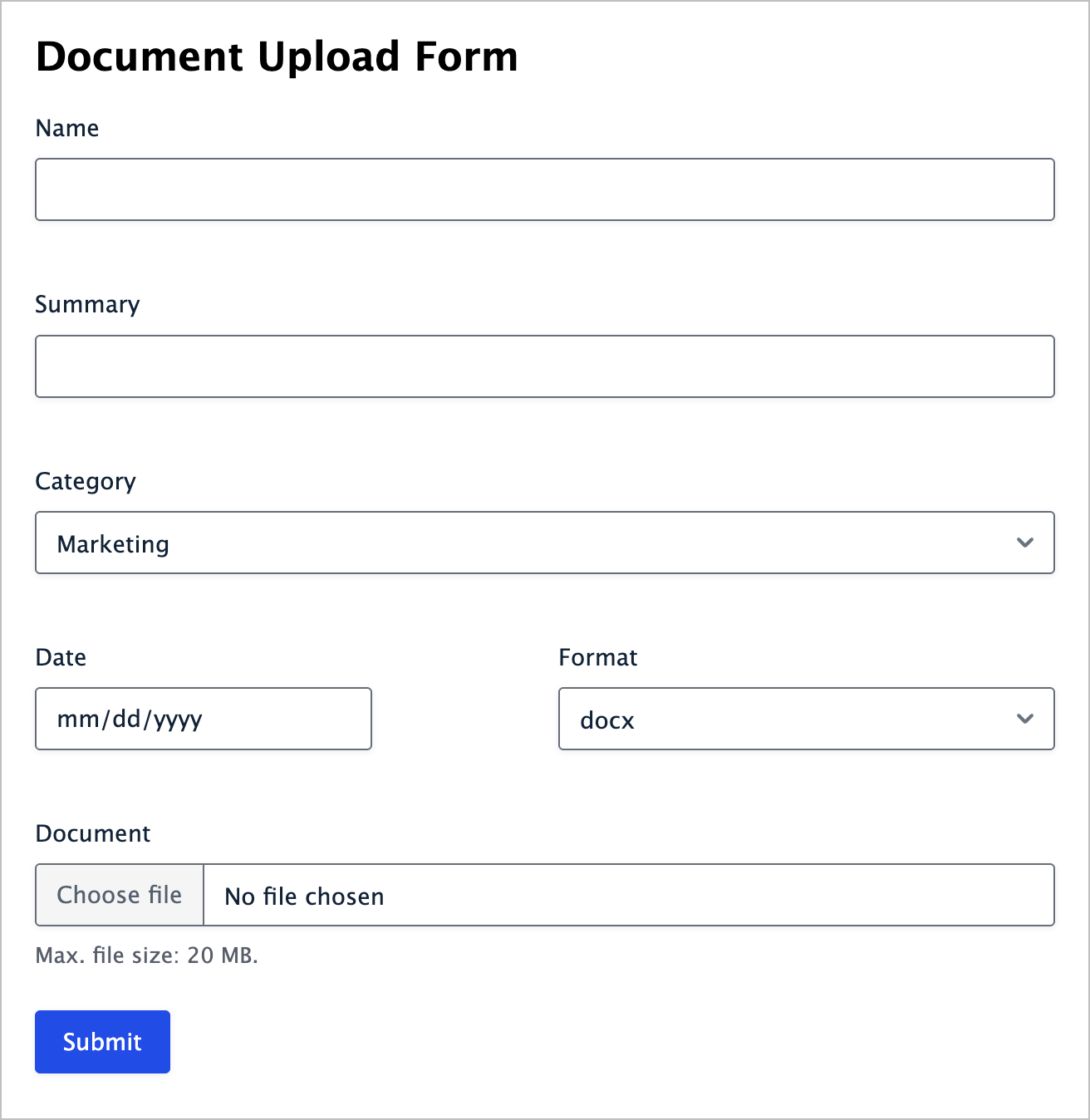Click inside the Name text field
The image size is (1090, 1120).
(544, 189)
